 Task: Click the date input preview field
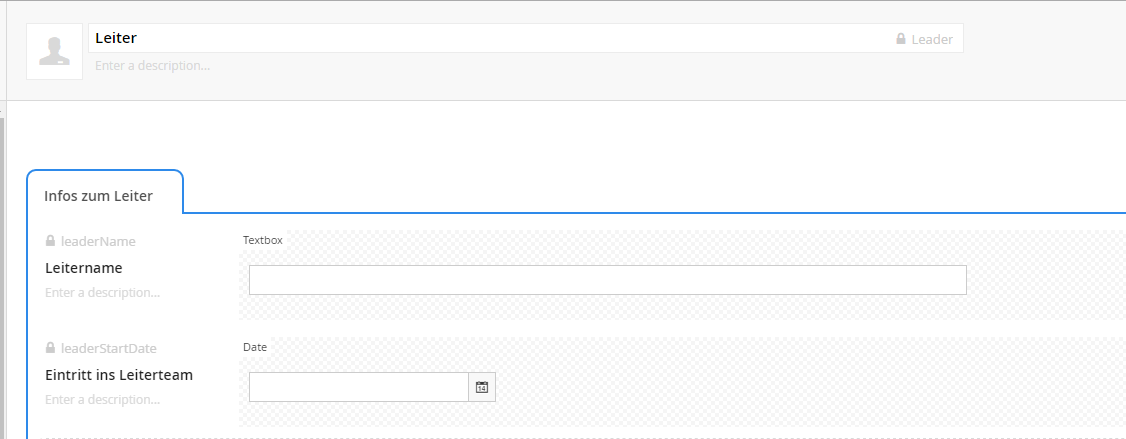coord(359,387)
